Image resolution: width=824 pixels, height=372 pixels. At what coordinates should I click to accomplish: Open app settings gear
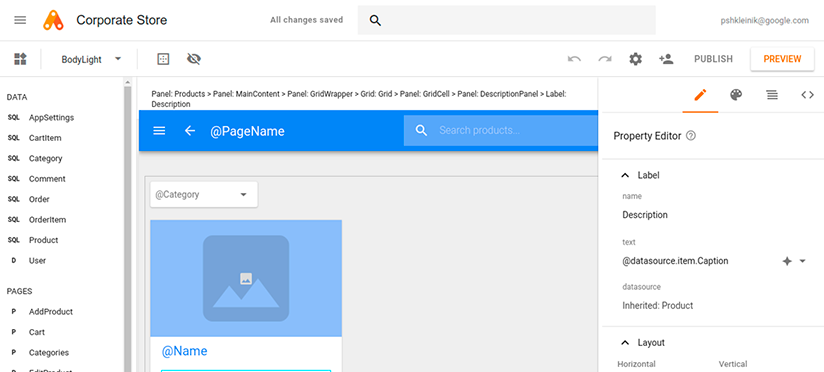click(x=635, y=59)
